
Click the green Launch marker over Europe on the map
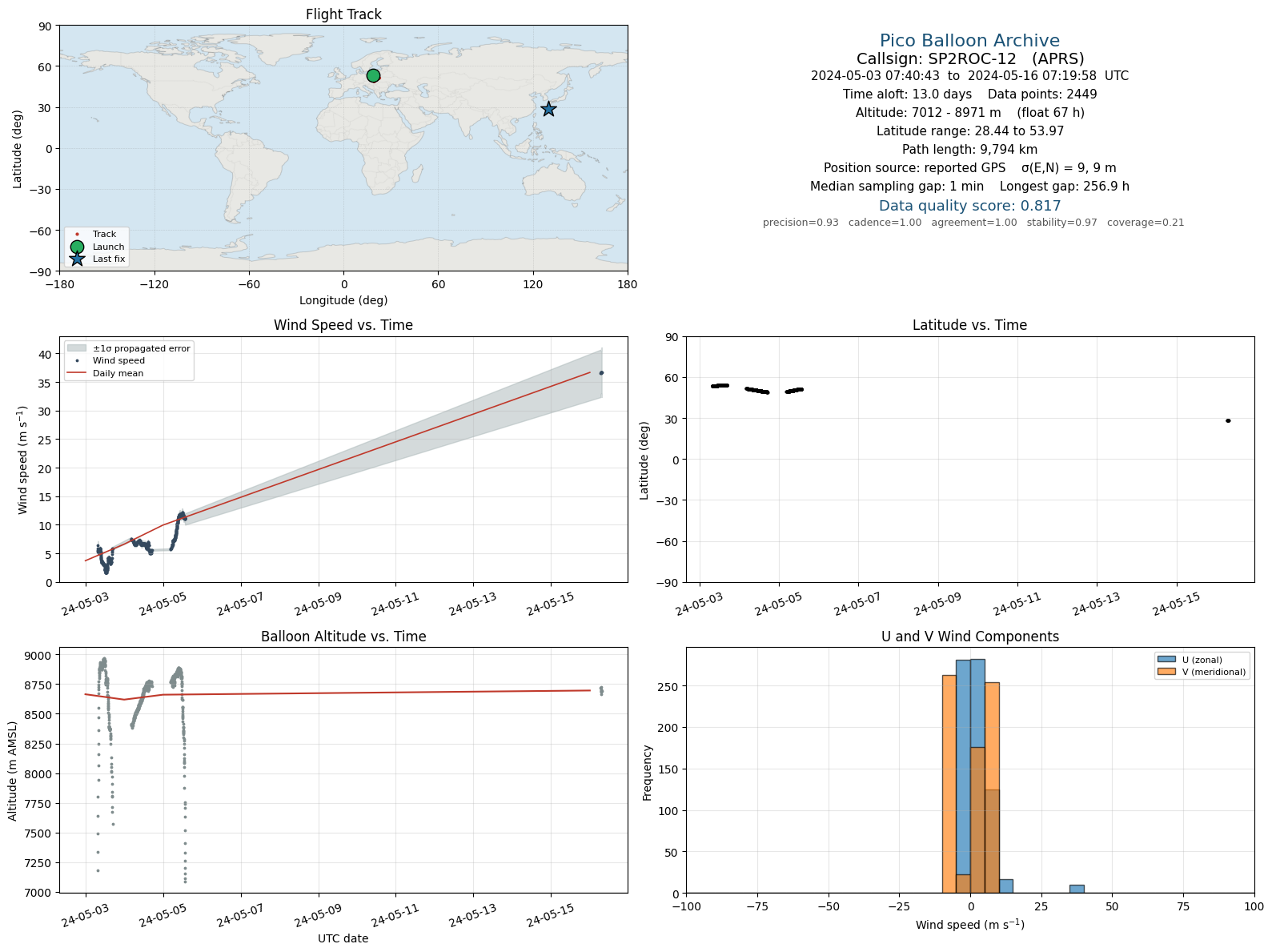coord(373,75)
